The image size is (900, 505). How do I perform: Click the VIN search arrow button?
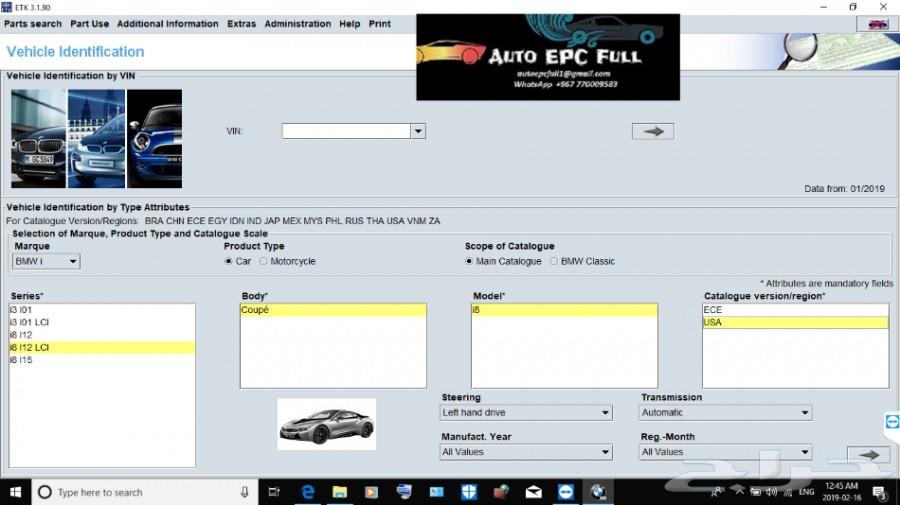653,131
